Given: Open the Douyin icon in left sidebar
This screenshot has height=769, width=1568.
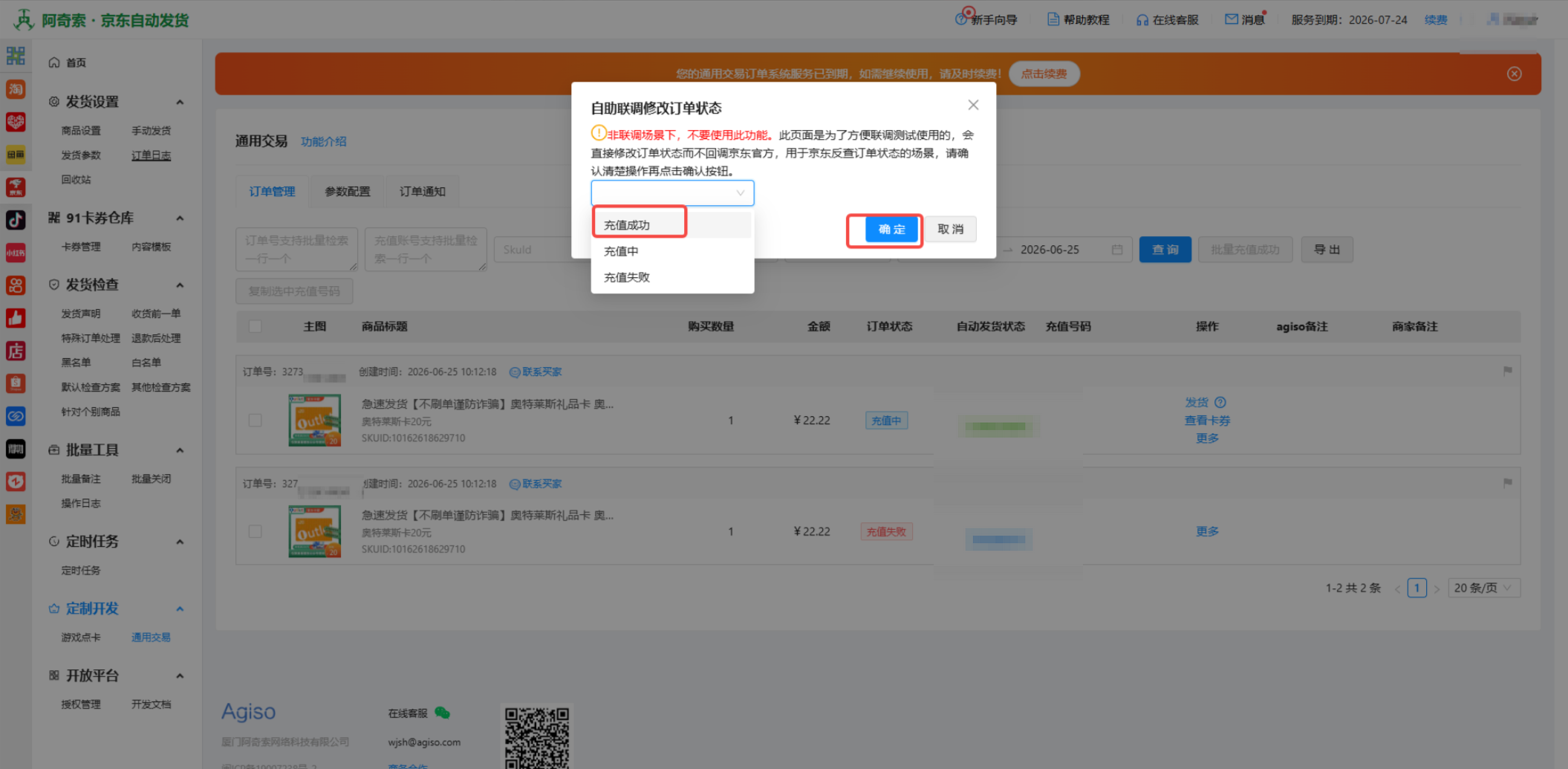Looking at the screenshot, I should click(x=16, y=220).
